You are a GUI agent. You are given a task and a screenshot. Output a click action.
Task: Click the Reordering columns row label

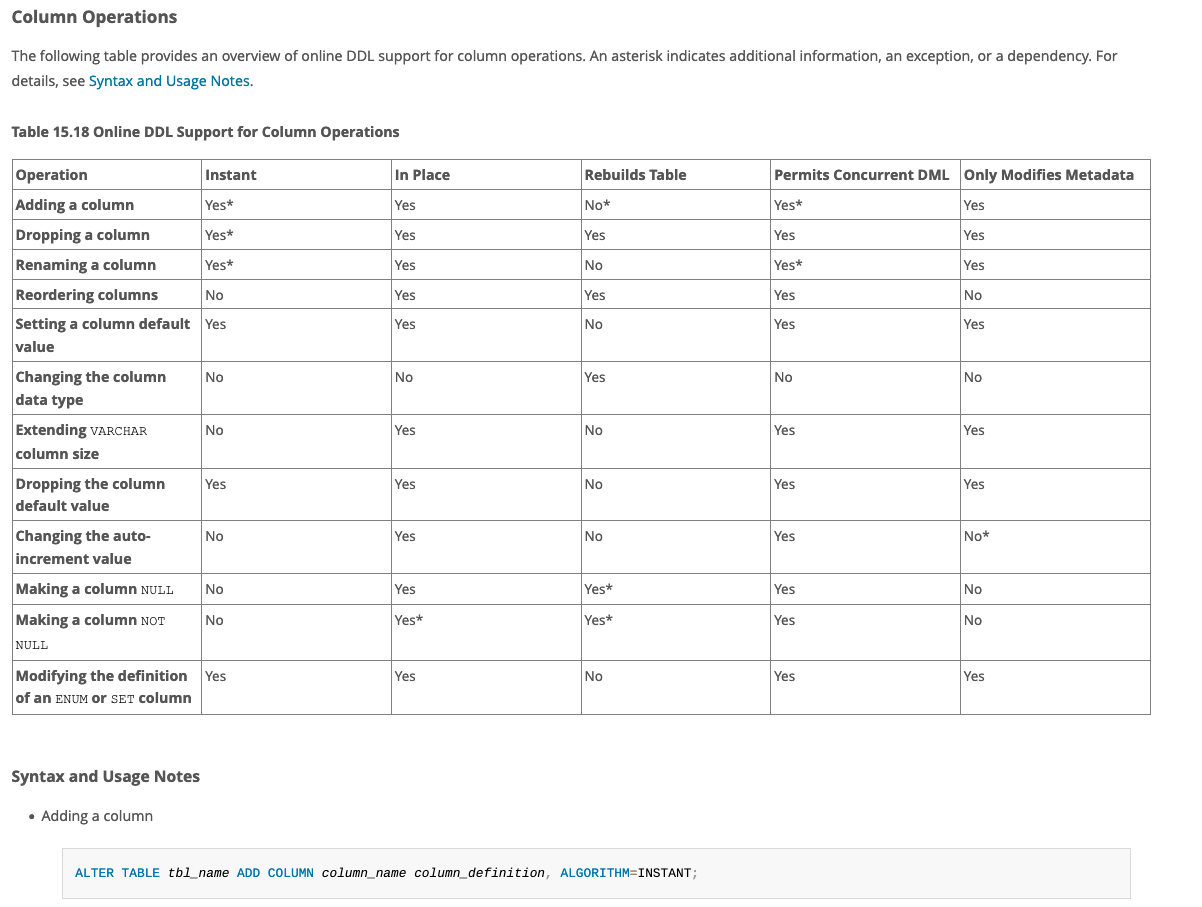[x=87, y=295]
